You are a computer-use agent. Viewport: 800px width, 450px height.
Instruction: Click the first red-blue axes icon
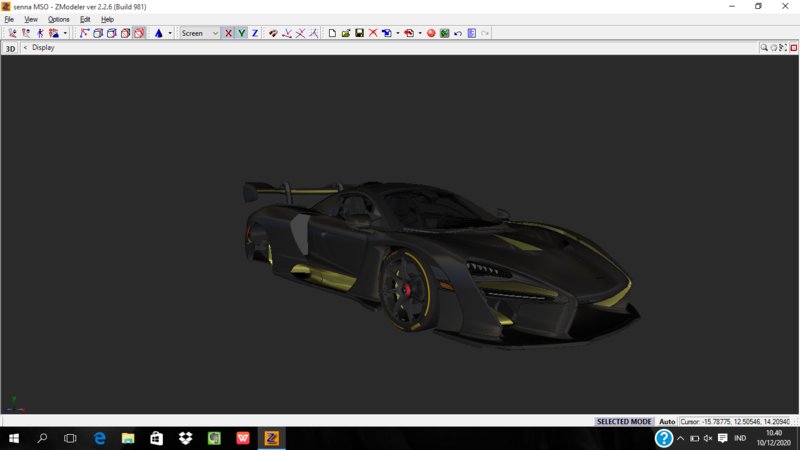287,33
